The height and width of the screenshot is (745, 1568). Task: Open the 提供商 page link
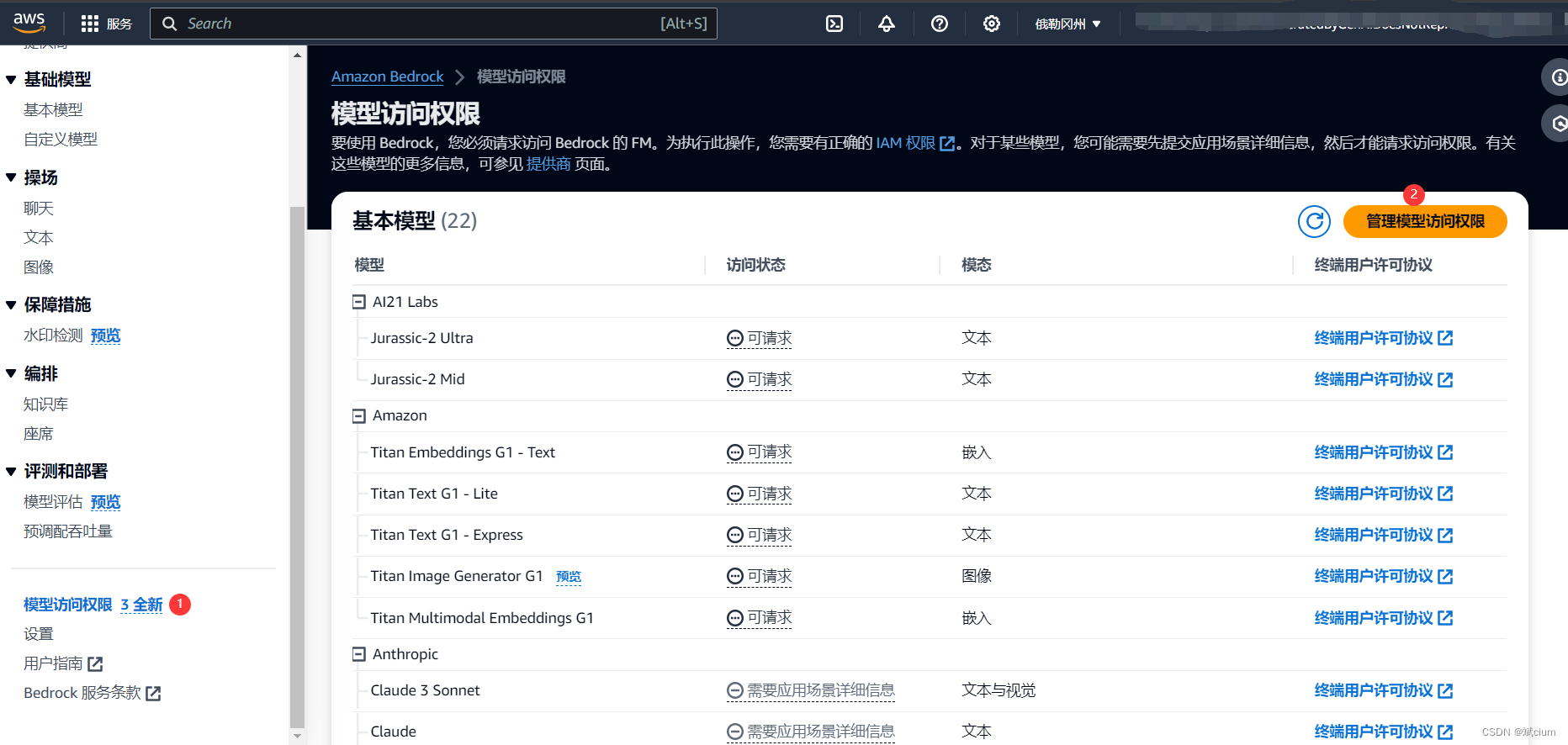pyautogui.click(x=548, y=164)
